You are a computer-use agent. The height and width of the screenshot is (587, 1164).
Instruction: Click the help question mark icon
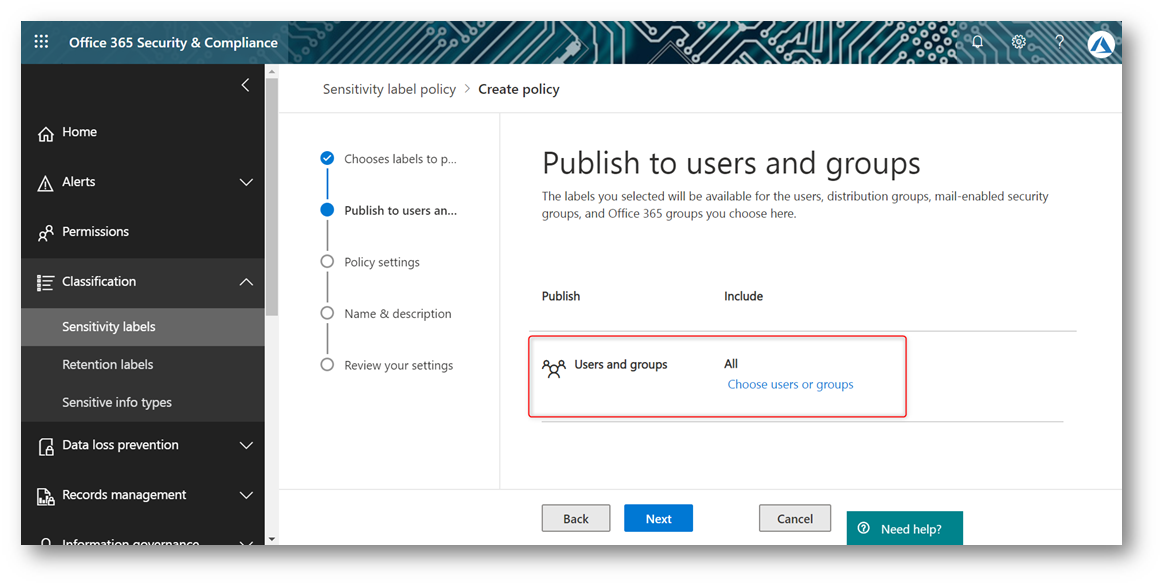click(1059, 42)
